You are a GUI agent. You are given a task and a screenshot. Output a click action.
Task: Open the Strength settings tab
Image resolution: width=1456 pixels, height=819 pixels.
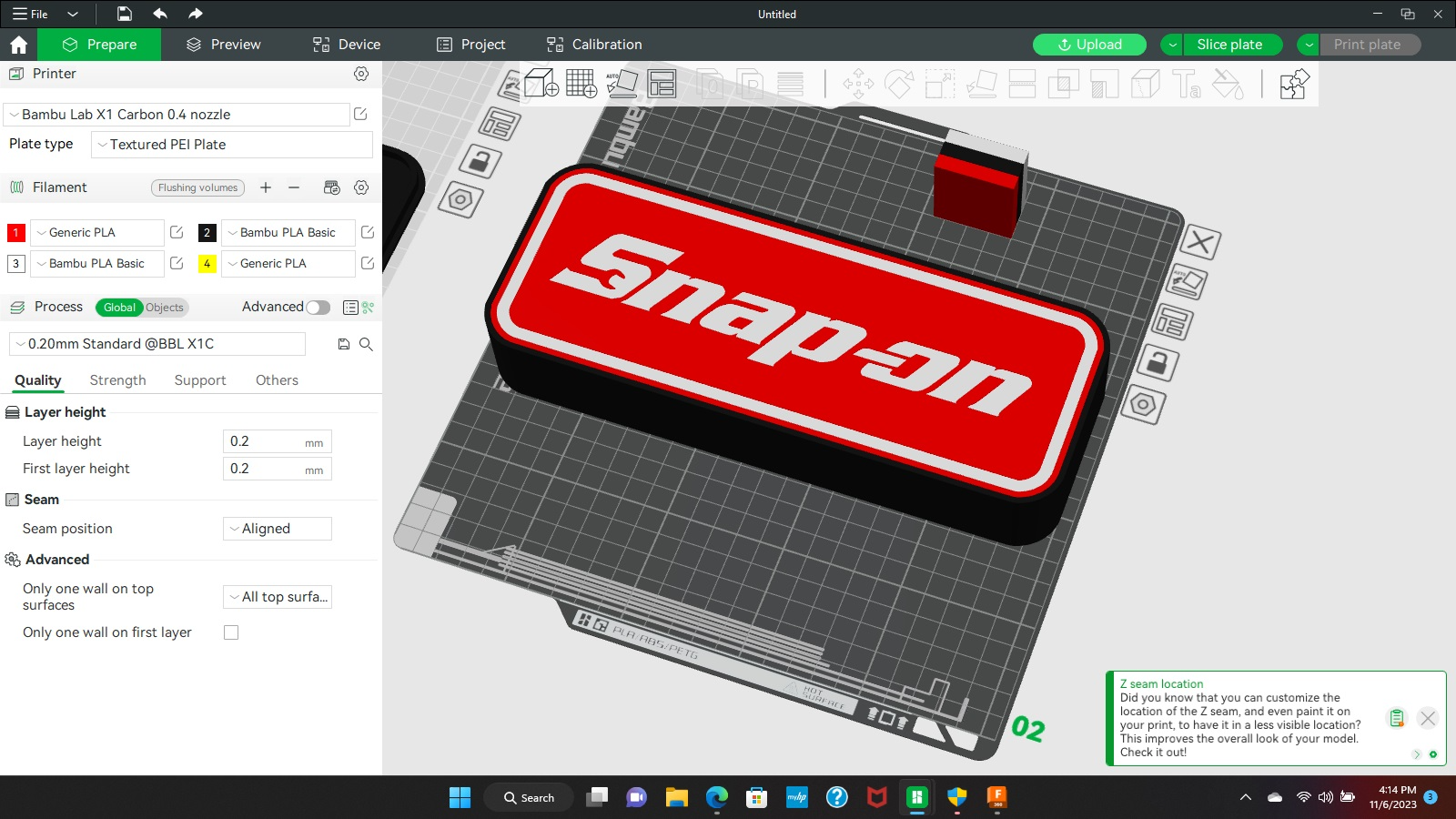(x=117, y=380)
